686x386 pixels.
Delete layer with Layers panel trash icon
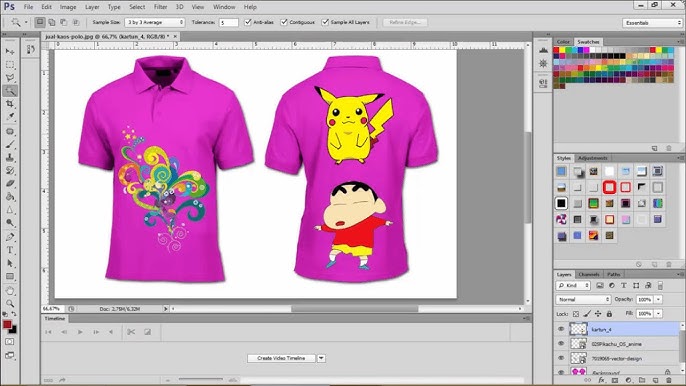(x=669, y=380)
